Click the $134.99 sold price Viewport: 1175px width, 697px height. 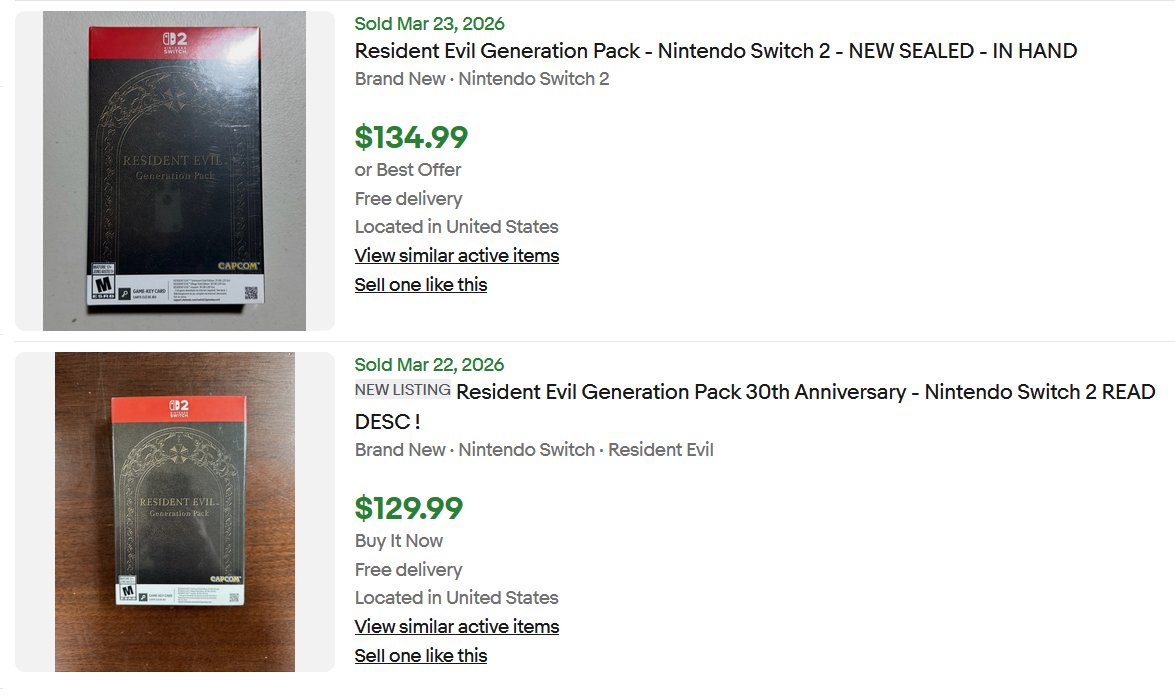(411, 137)
